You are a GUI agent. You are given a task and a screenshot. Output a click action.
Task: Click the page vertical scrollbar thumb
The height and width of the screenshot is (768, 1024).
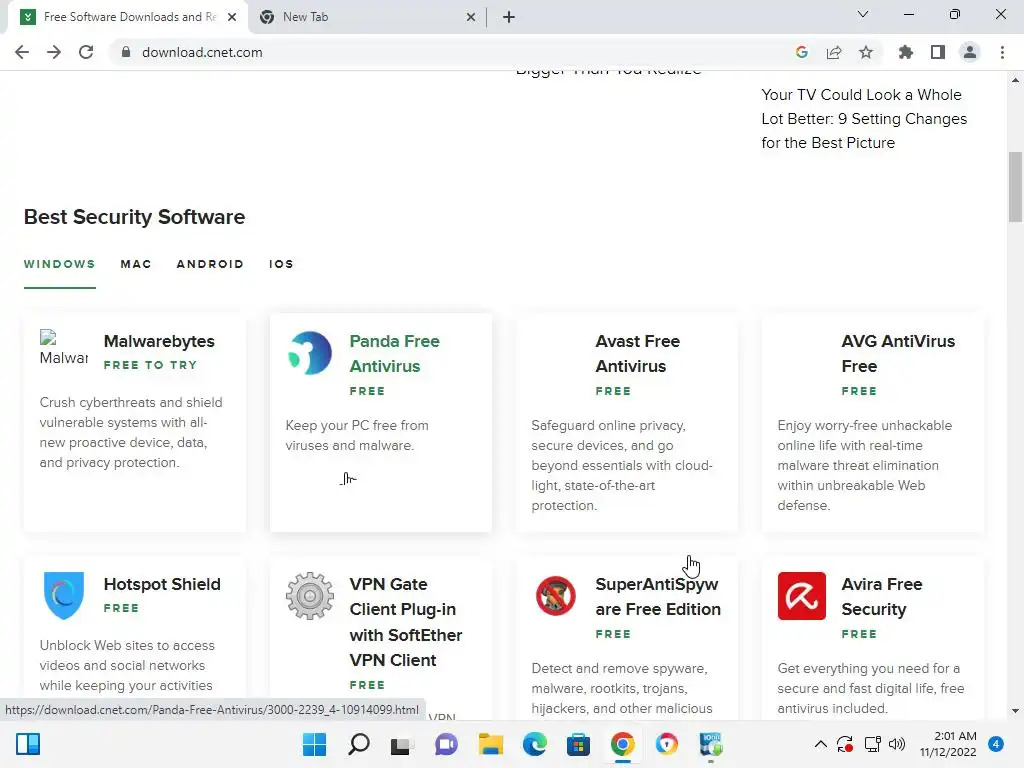click(x=1015, y=187)
